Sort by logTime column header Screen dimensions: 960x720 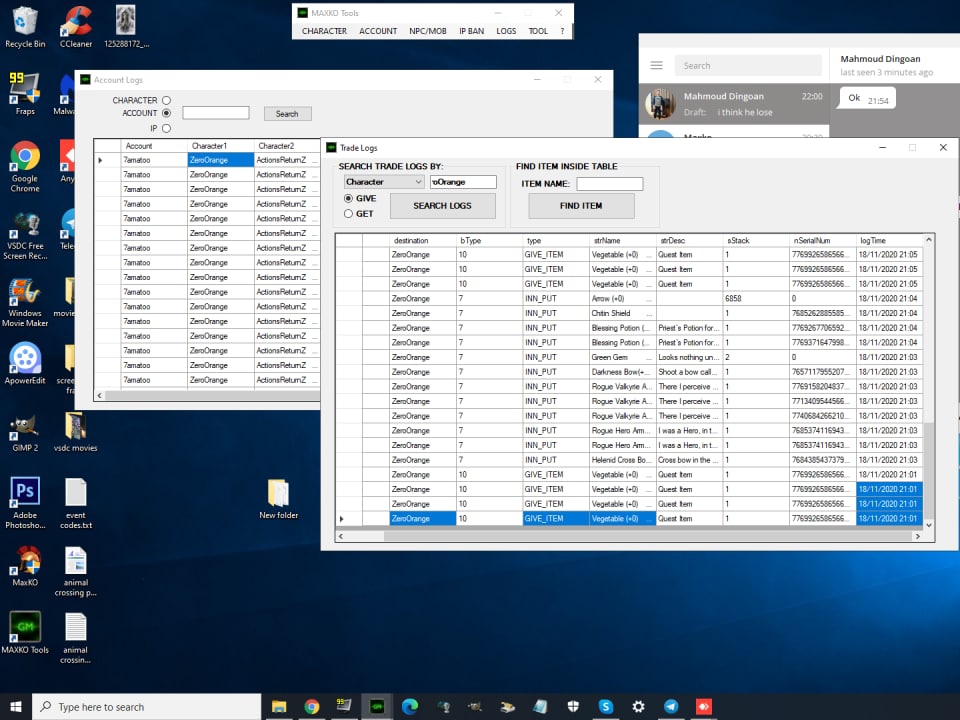889,241
